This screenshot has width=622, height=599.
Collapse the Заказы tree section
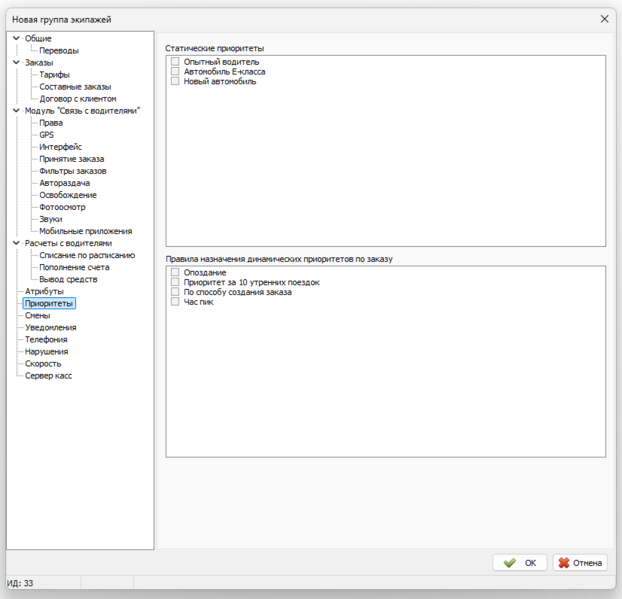[16, 62]
